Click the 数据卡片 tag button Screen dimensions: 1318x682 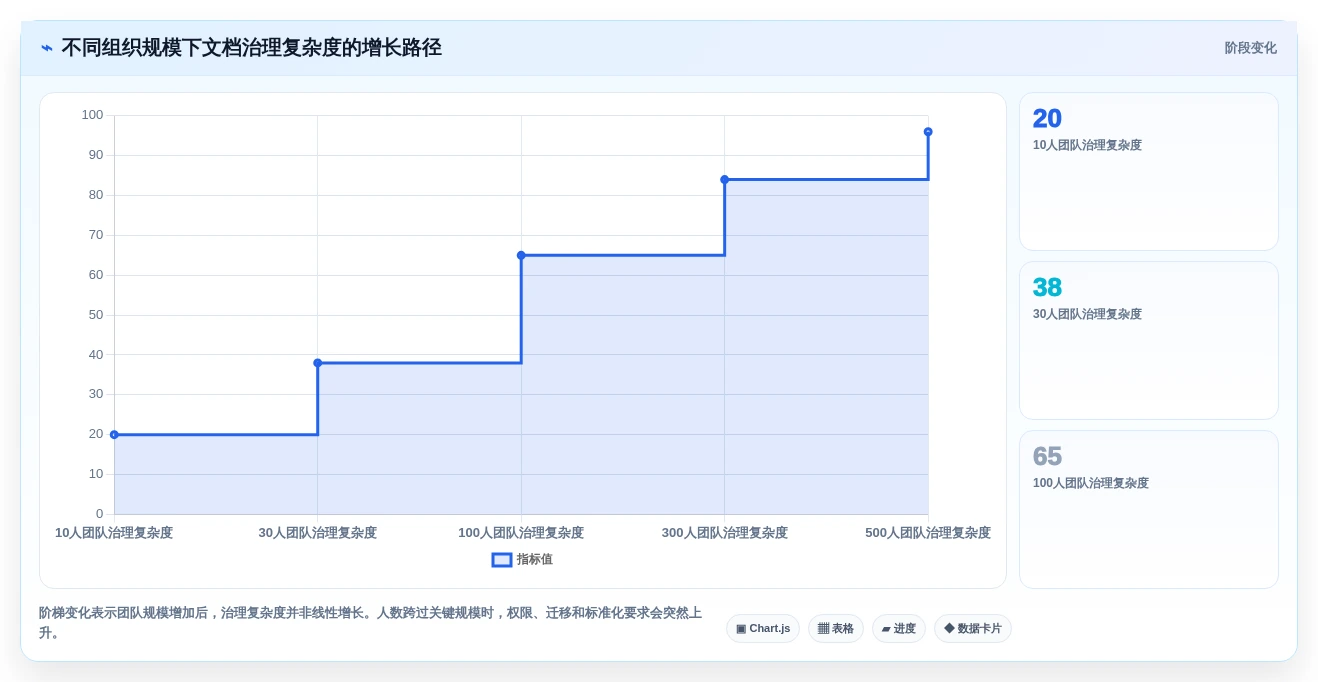coord(973,629)
